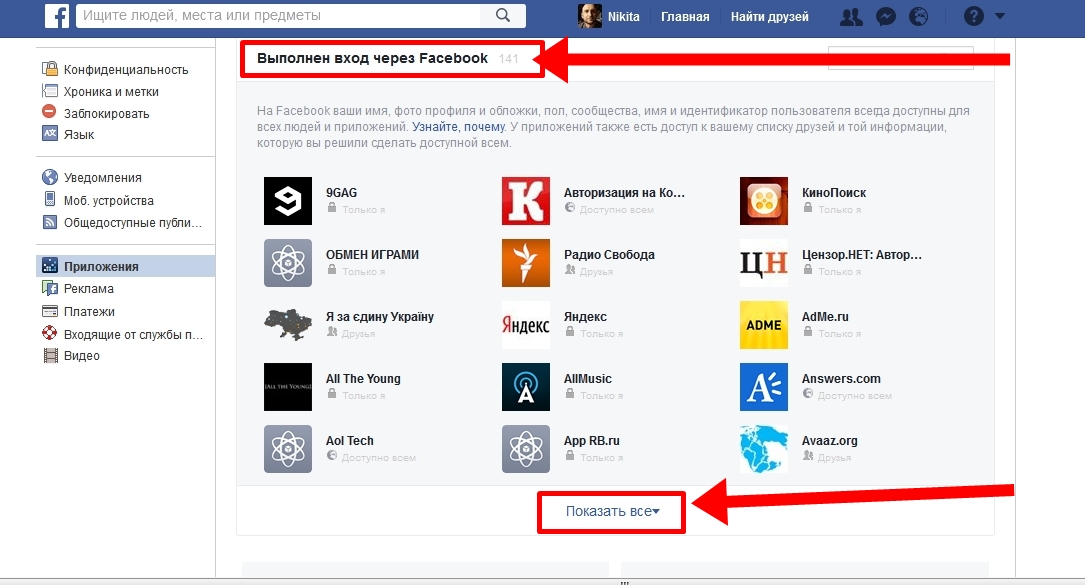Open the notifications globe icon
Image resolution: width=1085 pixels, height=585 pixels.
(x=918, y=16)
